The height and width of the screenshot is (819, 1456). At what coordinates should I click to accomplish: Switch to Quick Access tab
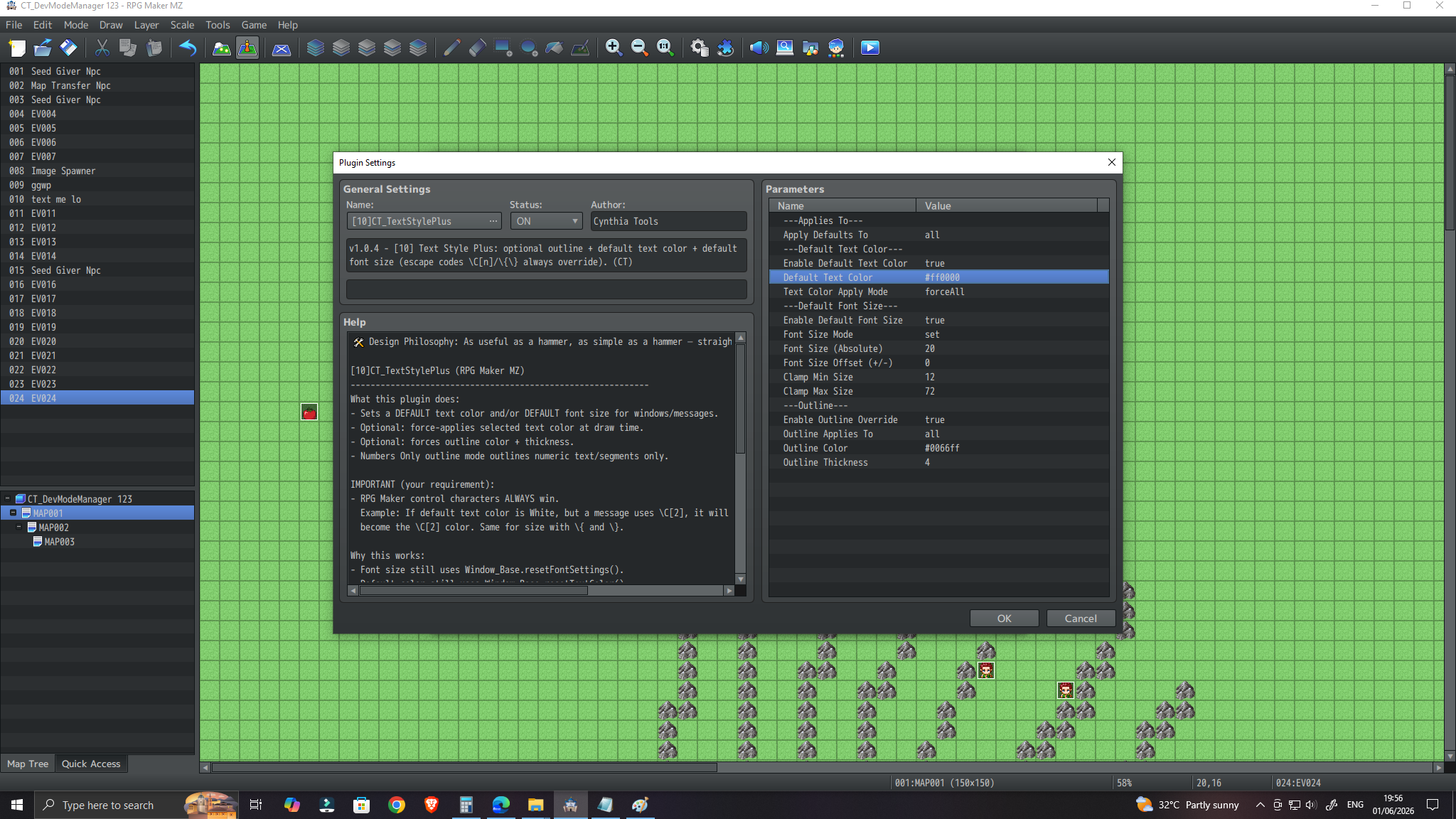pyautogui.click(x=91, y=764)
